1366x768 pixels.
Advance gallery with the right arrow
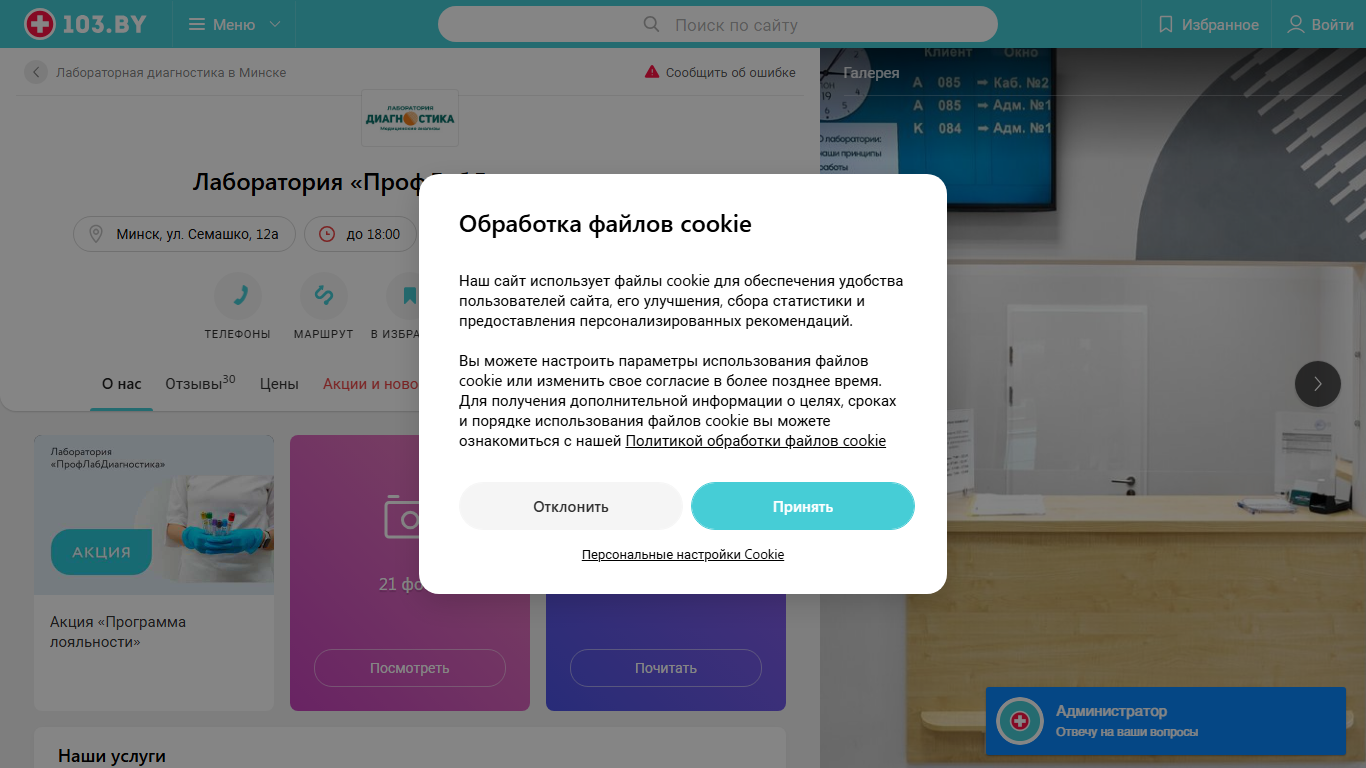[x=1318, y=384]
